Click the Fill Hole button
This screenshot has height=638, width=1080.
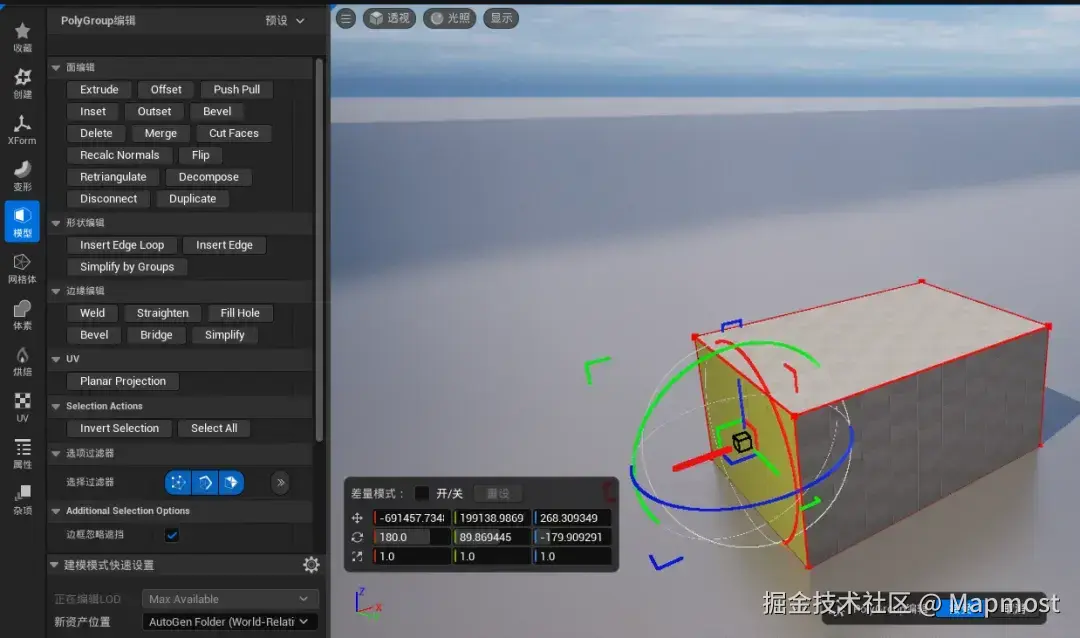click(240, 313)
